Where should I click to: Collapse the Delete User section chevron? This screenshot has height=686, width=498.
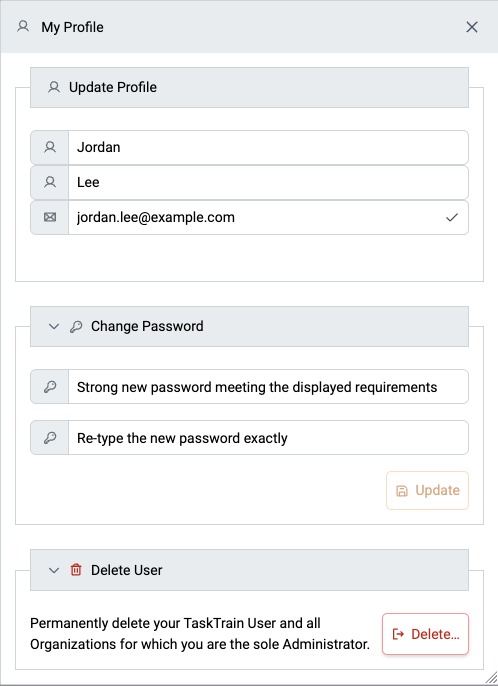click(x=54, y=570)
